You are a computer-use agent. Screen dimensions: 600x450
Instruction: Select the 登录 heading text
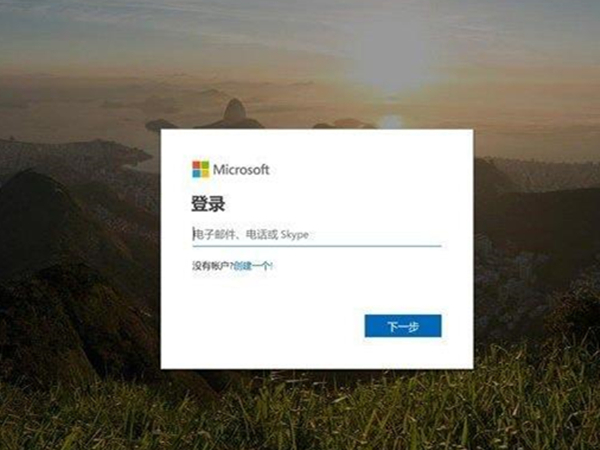coord(208,204)
